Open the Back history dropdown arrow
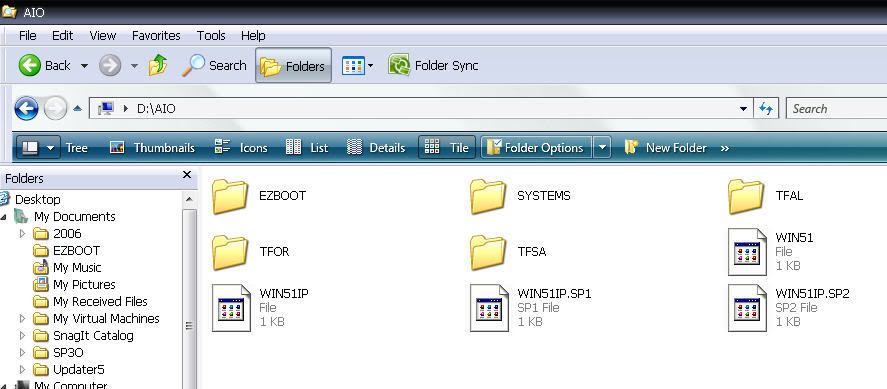Image resolution: width=887 pixels, height=389 pixels. click(84, 66)
